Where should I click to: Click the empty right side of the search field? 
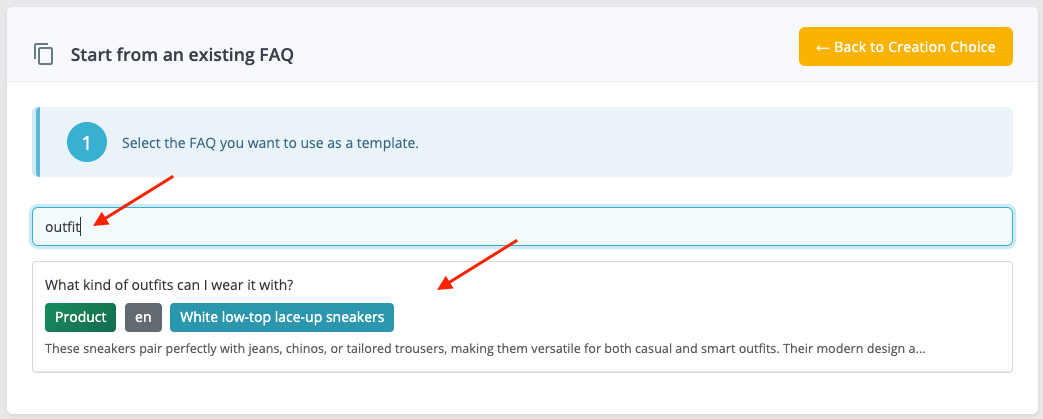tap(800, 227)
